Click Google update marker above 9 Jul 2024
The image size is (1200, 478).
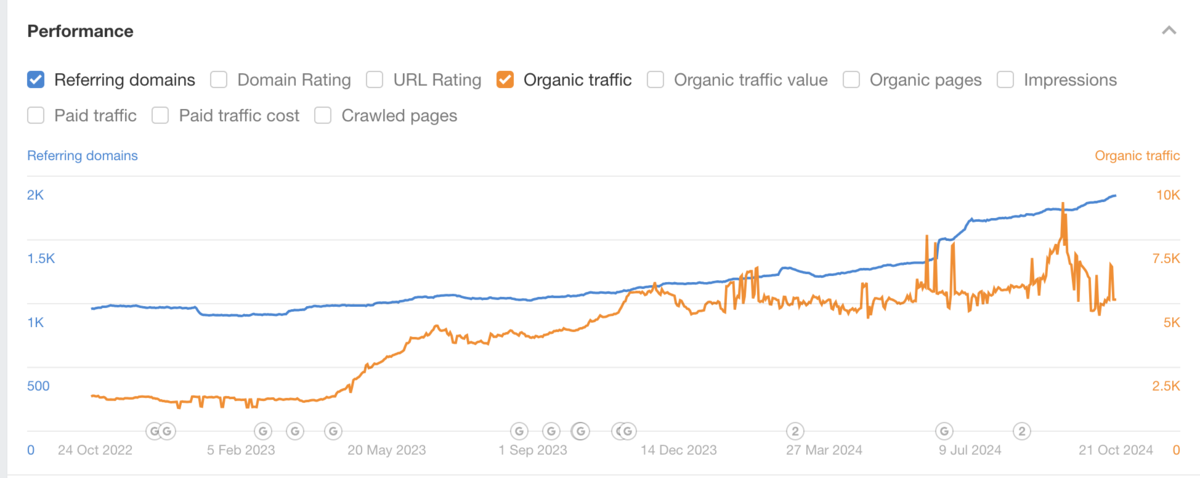[x=943, y=431]
